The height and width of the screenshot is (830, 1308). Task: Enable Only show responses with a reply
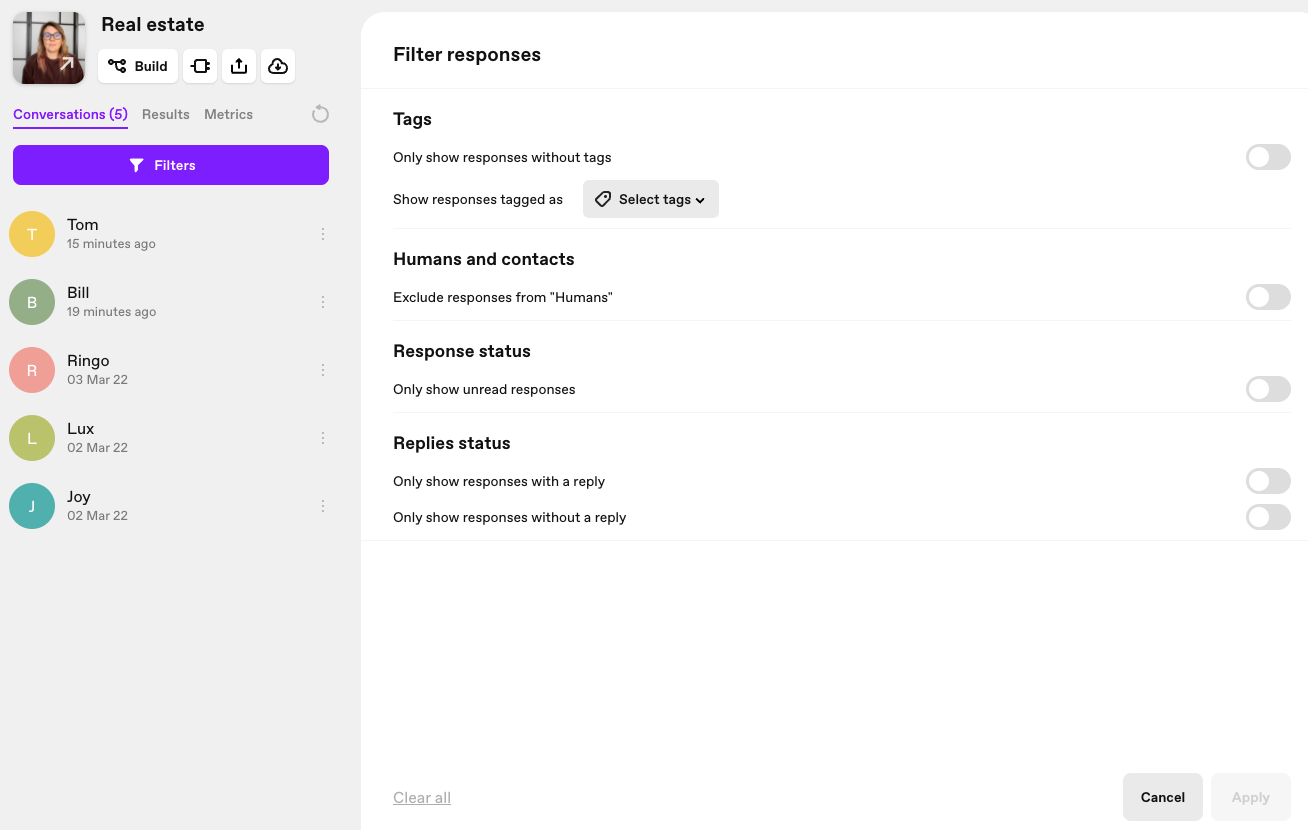click(1268, 481)
